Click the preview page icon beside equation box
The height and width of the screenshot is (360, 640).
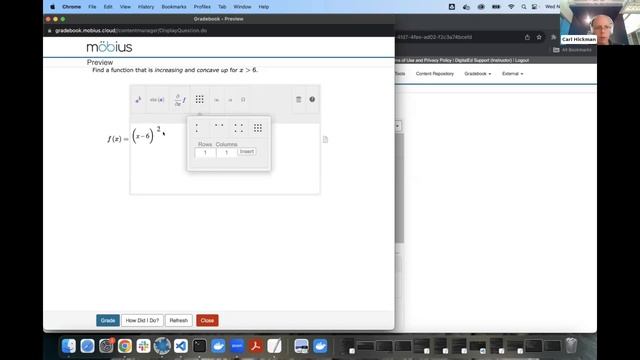pos(325,140)
